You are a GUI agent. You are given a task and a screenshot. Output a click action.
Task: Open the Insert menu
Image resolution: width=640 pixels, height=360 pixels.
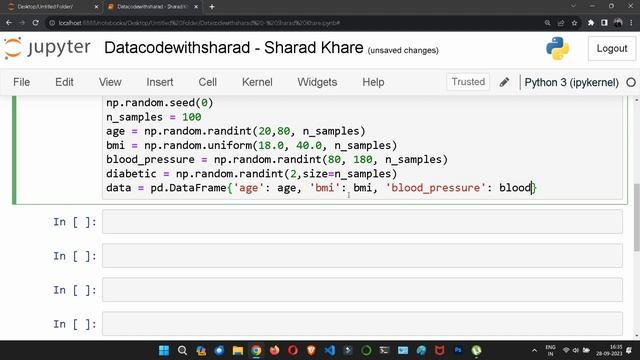(x=160, y=82)
